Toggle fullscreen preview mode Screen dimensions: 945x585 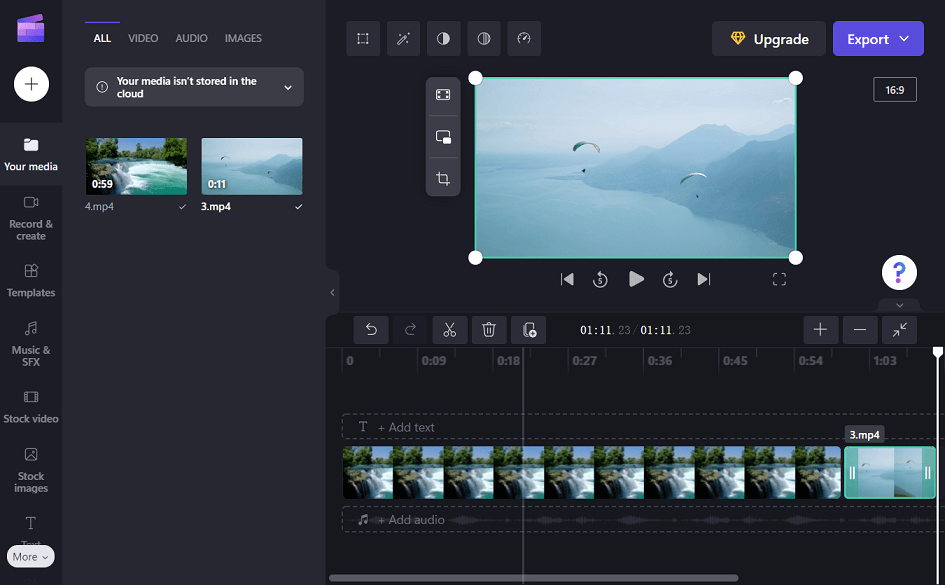coord(779,279)
